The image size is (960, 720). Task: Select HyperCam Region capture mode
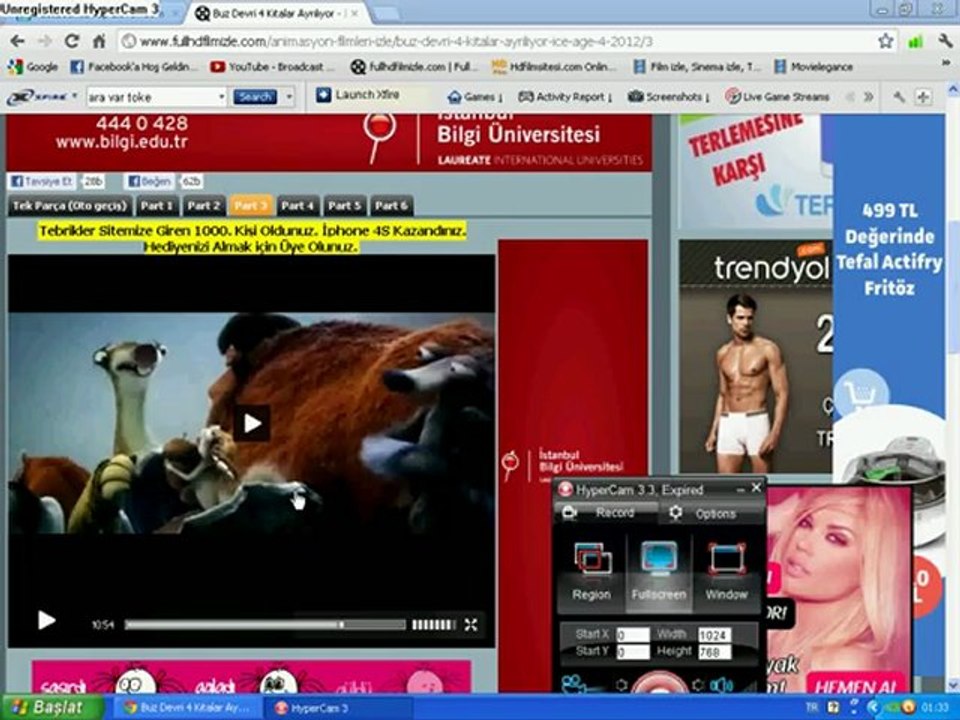pyautogui.click(x=591, y=572)
